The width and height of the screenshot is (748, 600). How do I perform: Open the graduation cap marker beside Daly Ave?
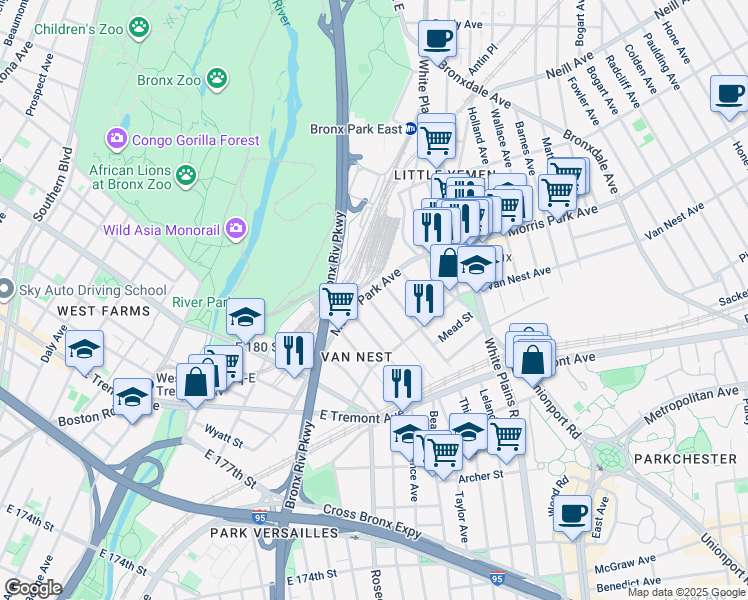(x=84, y=350)
